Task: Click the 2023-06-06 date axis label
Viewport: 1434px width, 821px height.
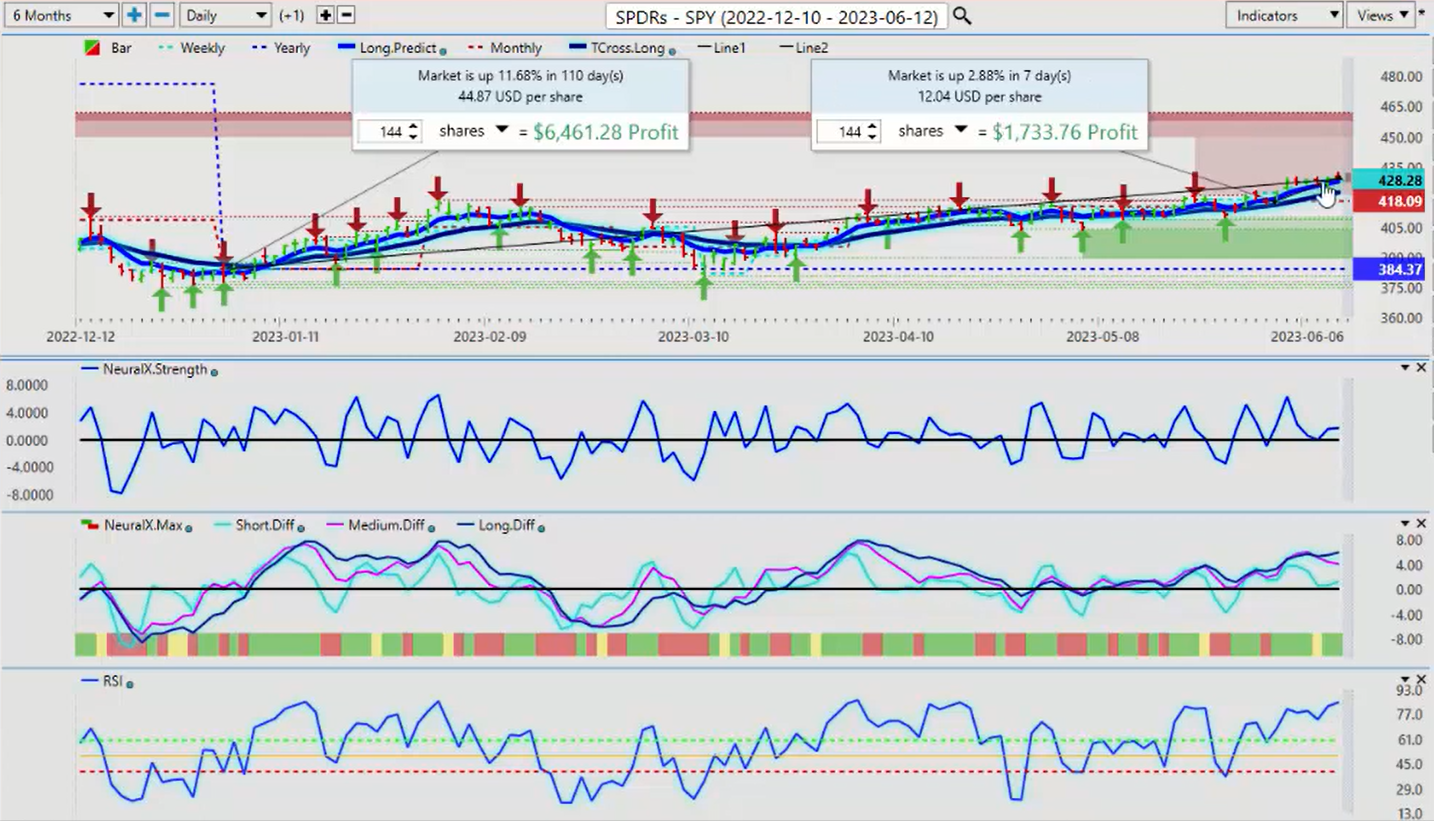Action: point(1307,337)
